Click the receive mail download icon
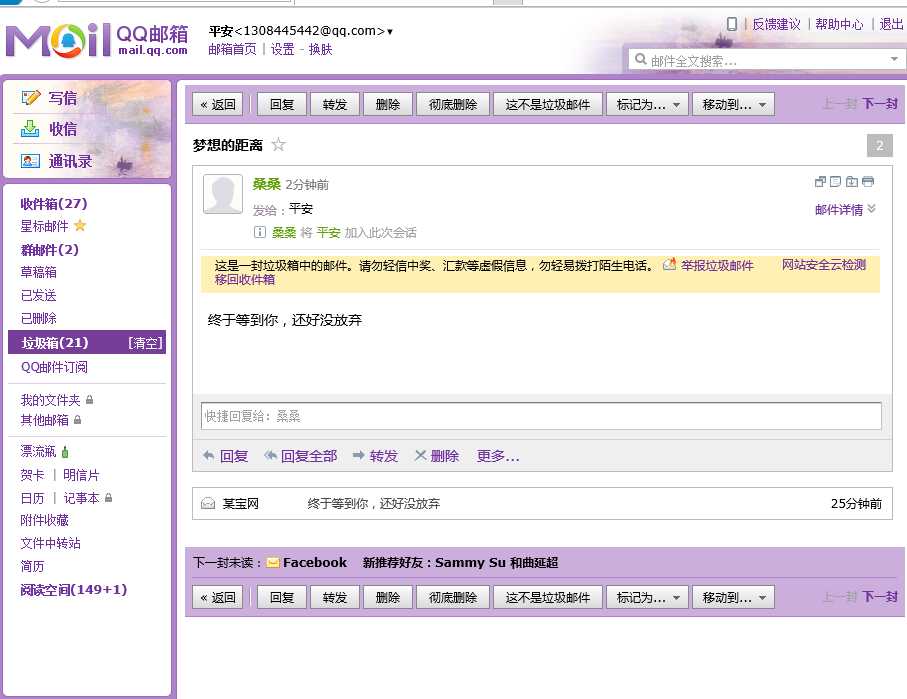 (x=31, y=128)
